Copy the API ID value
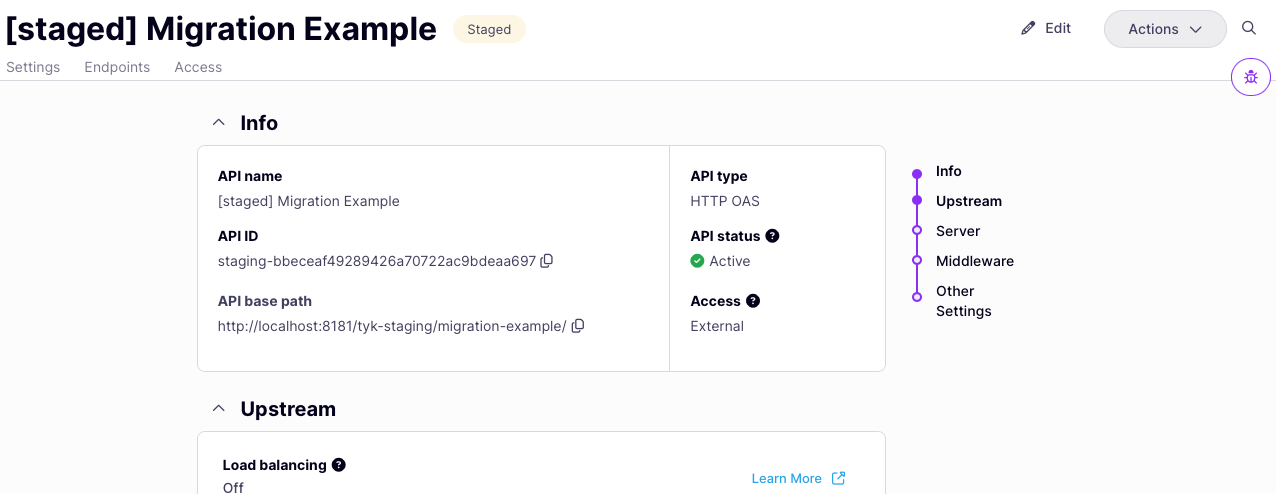The height and width of the screenshot is (494, 1276). coord(546,261)
